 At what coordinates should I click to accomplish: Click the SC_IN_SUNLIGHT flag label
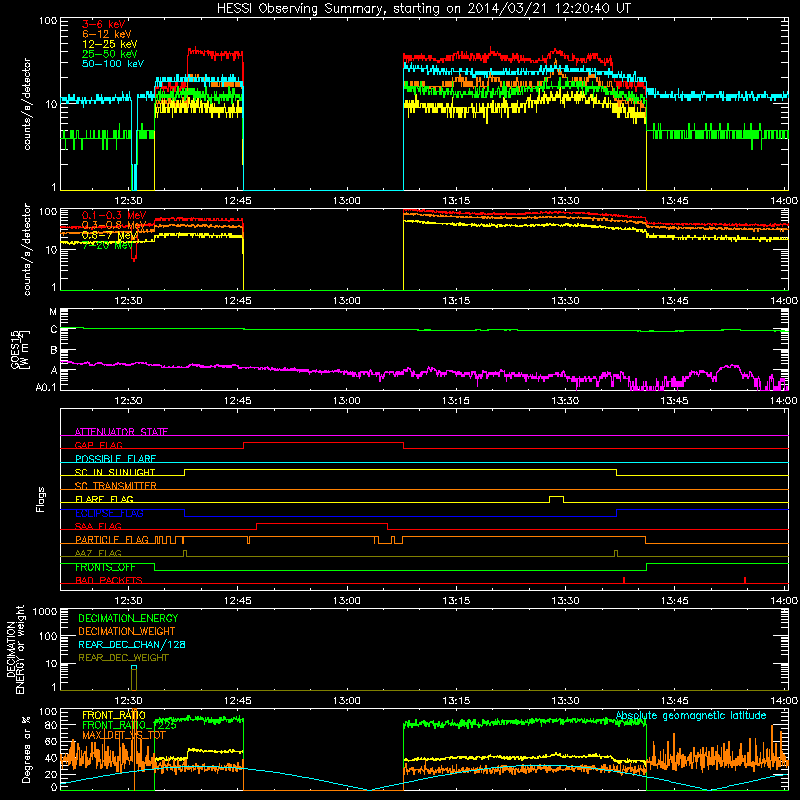click(115, 472)
